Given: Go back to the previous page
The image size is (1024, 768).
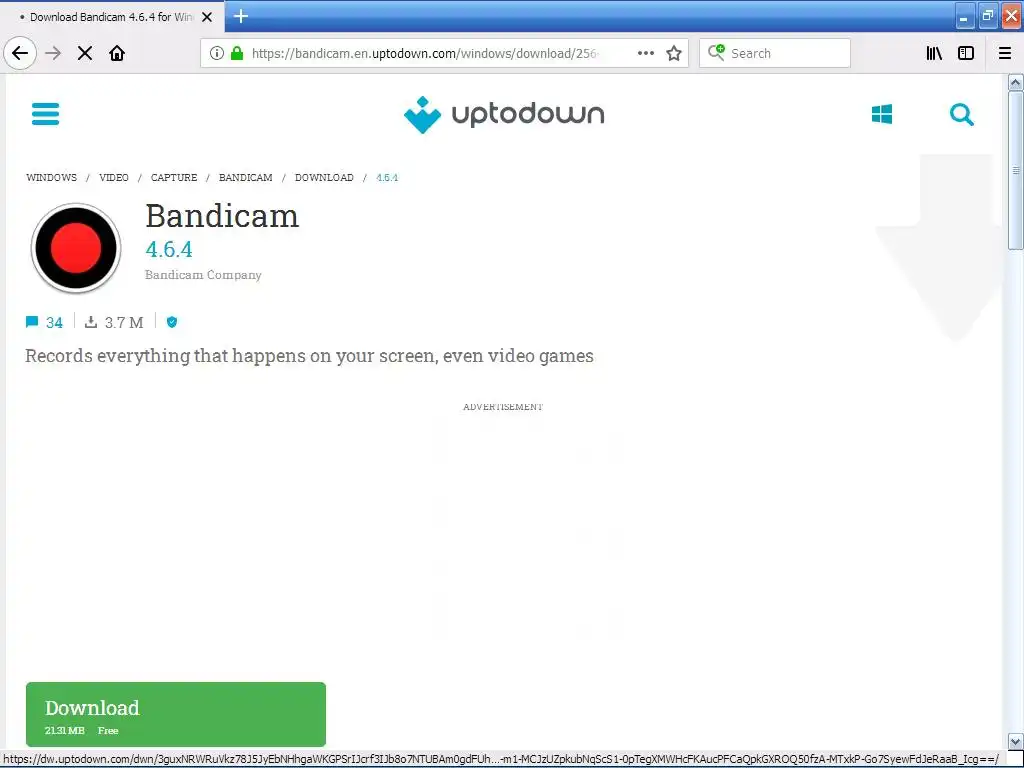Looking at the screenshot, I should point(20,53).
